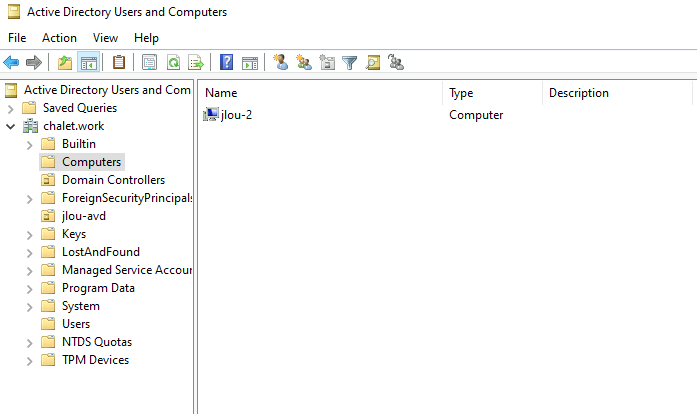
Task: Expand the Saved Queries node
Action: point(11,108)
